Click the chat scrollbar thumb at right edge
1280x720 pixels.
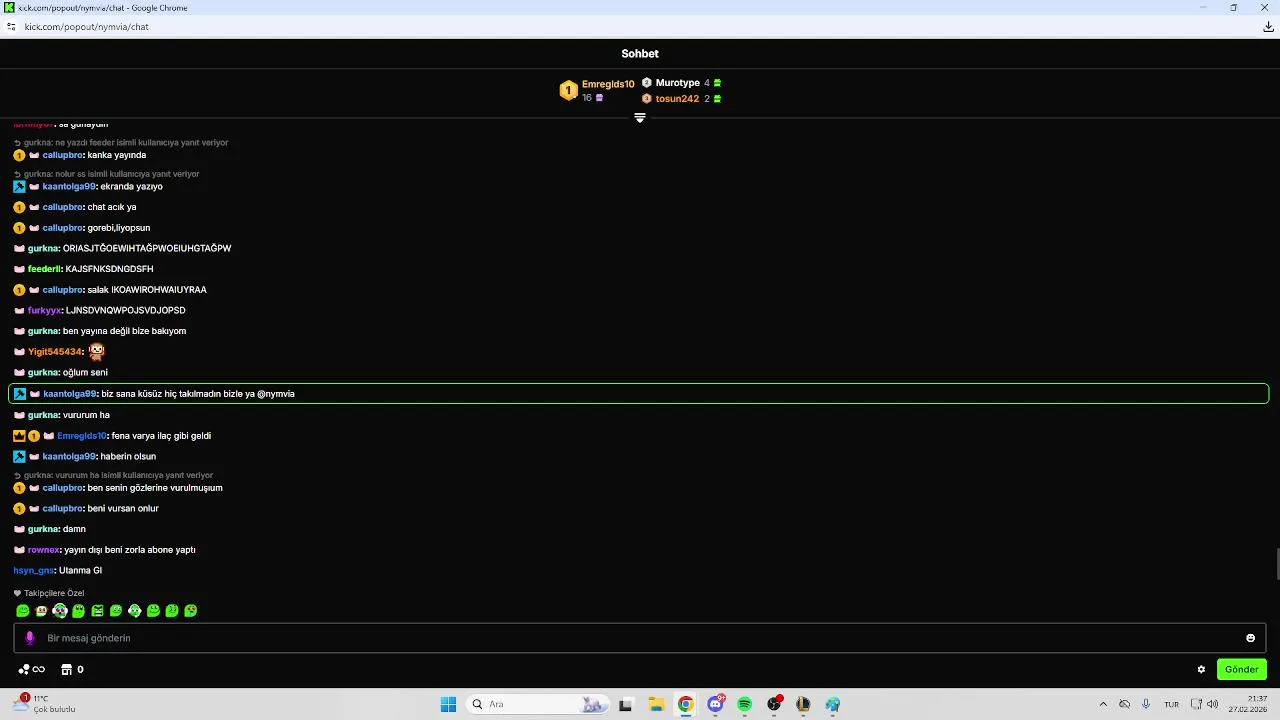click(1276, 564)
